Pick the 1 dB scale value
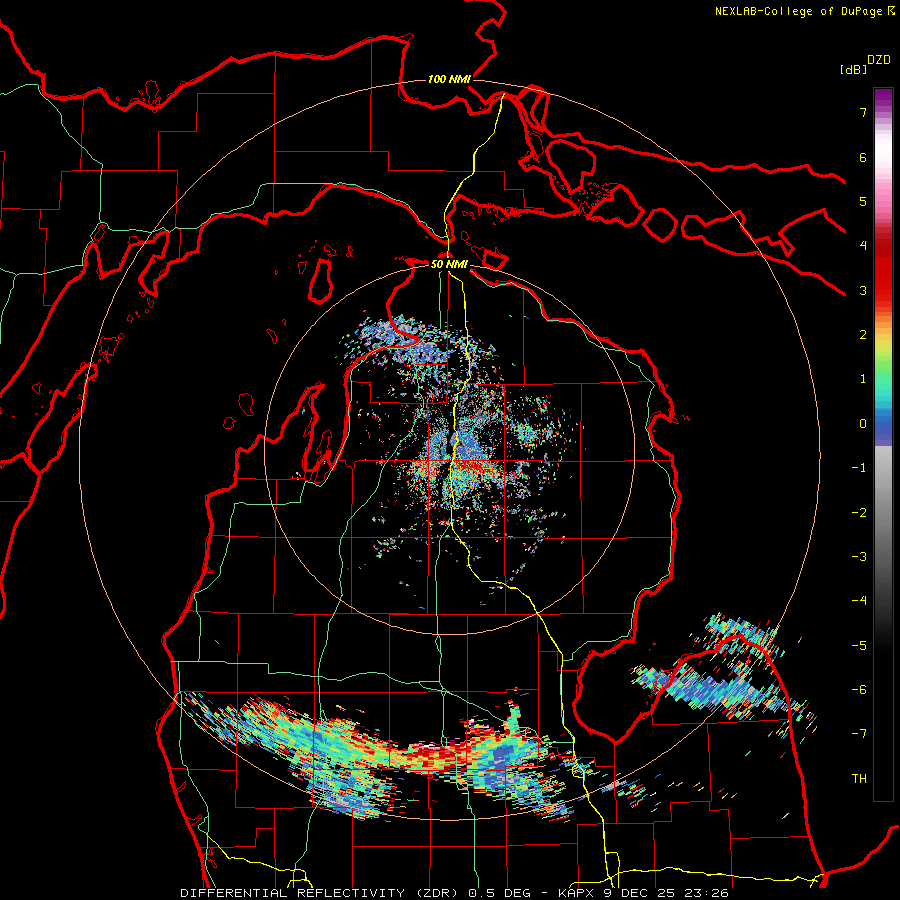The width and height of the screenshot is (900, 900). click(863, 379)
